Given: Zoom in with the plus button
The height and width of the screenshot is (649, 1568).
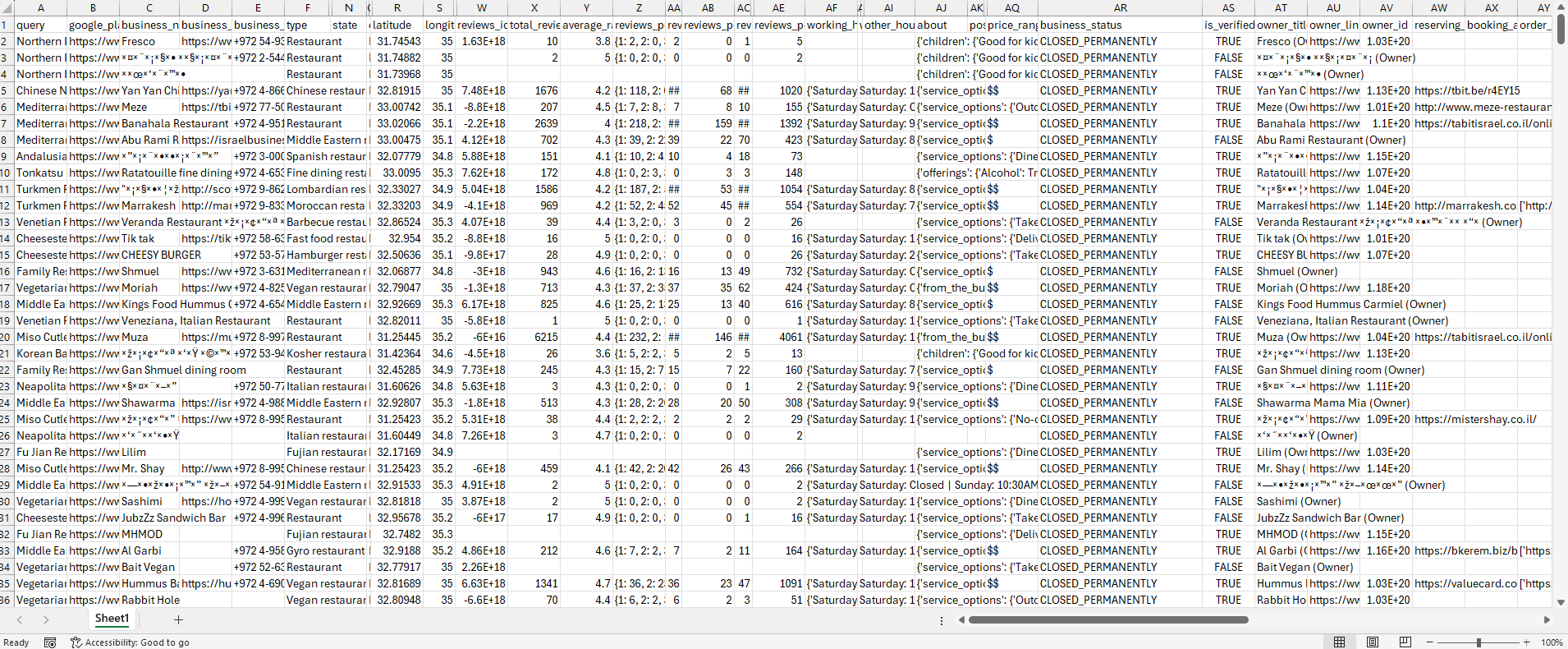Looking at the screenshot, I should pos(1527,642).
